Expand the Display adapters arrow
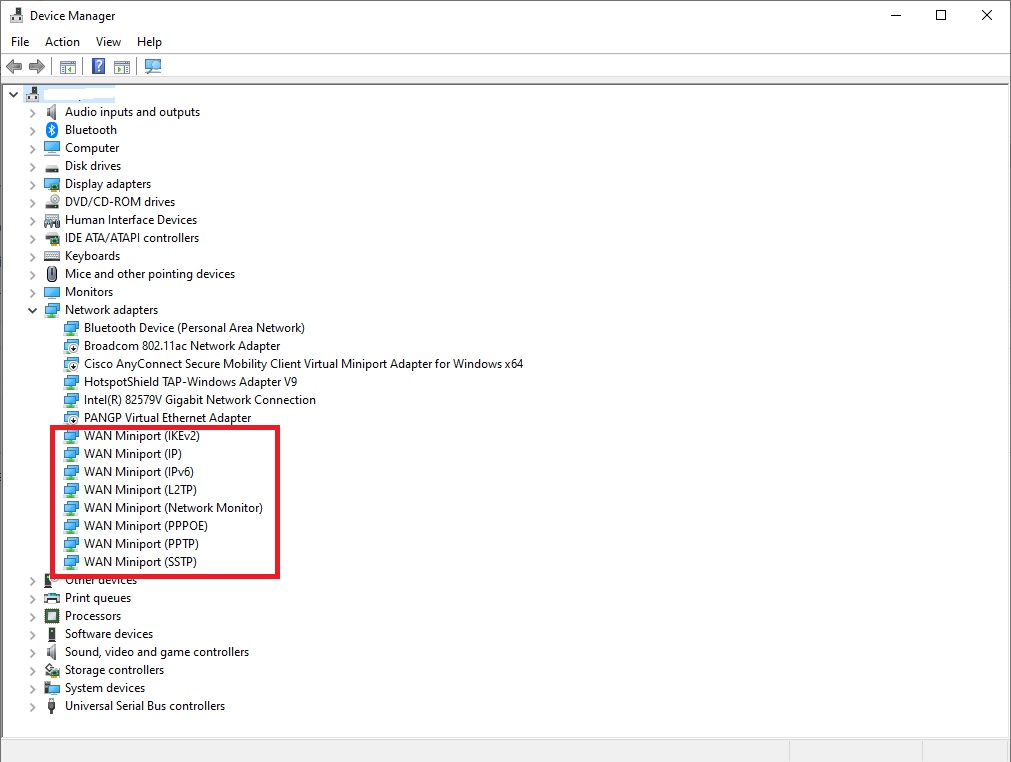Viewport: 1011px width, 762px height. click(32, 185)
